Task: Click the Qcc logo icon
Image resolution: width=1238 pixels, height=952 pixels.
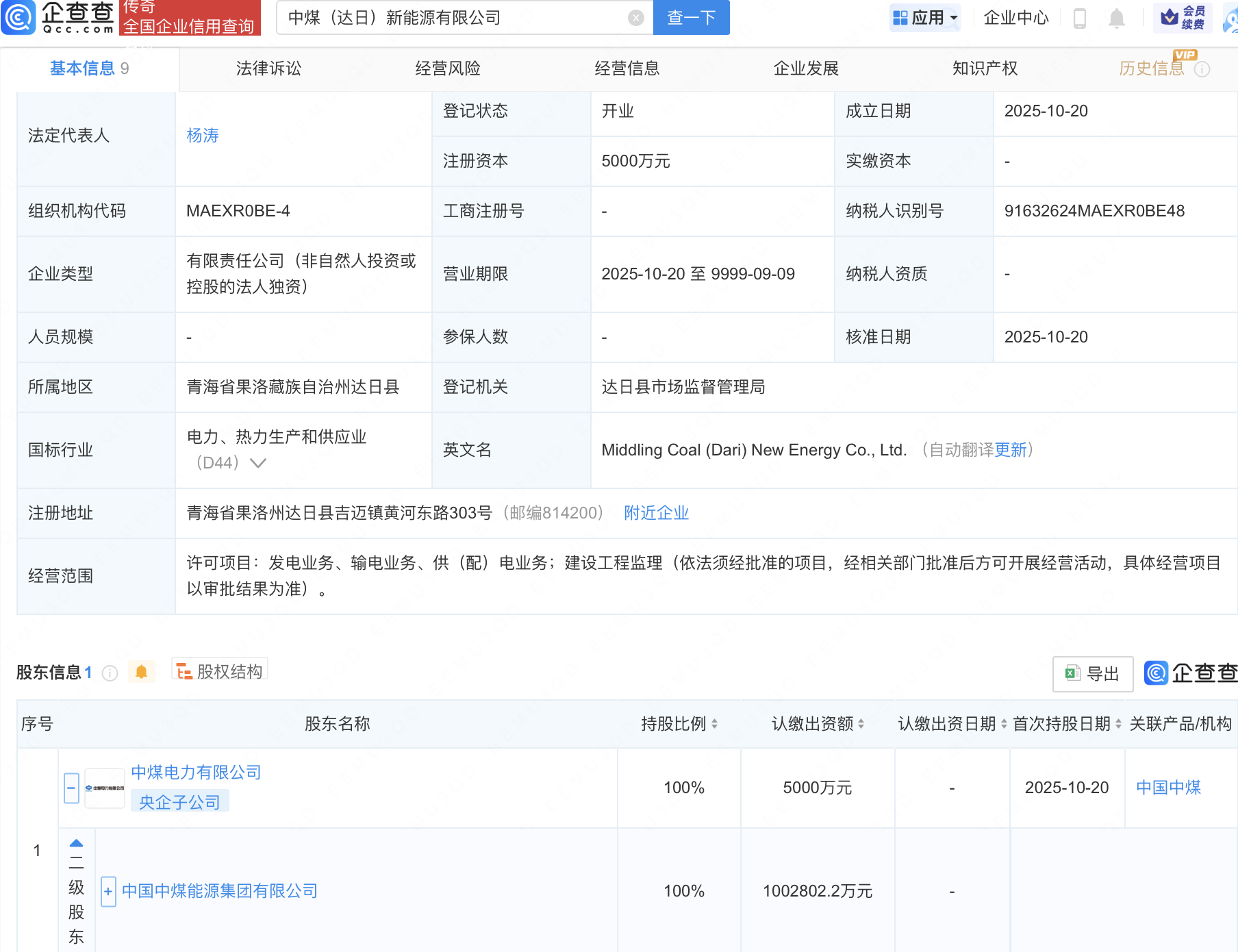Action: (x=18, y=17)
